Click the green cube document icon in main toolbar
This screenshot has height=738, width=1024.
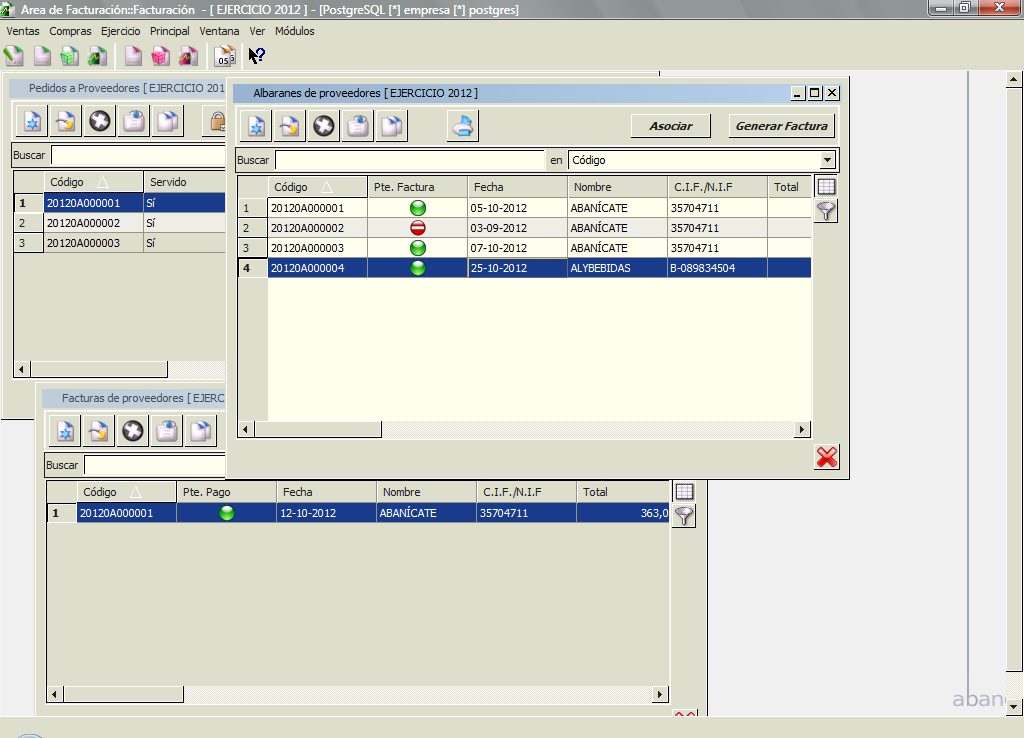[69, 56]
